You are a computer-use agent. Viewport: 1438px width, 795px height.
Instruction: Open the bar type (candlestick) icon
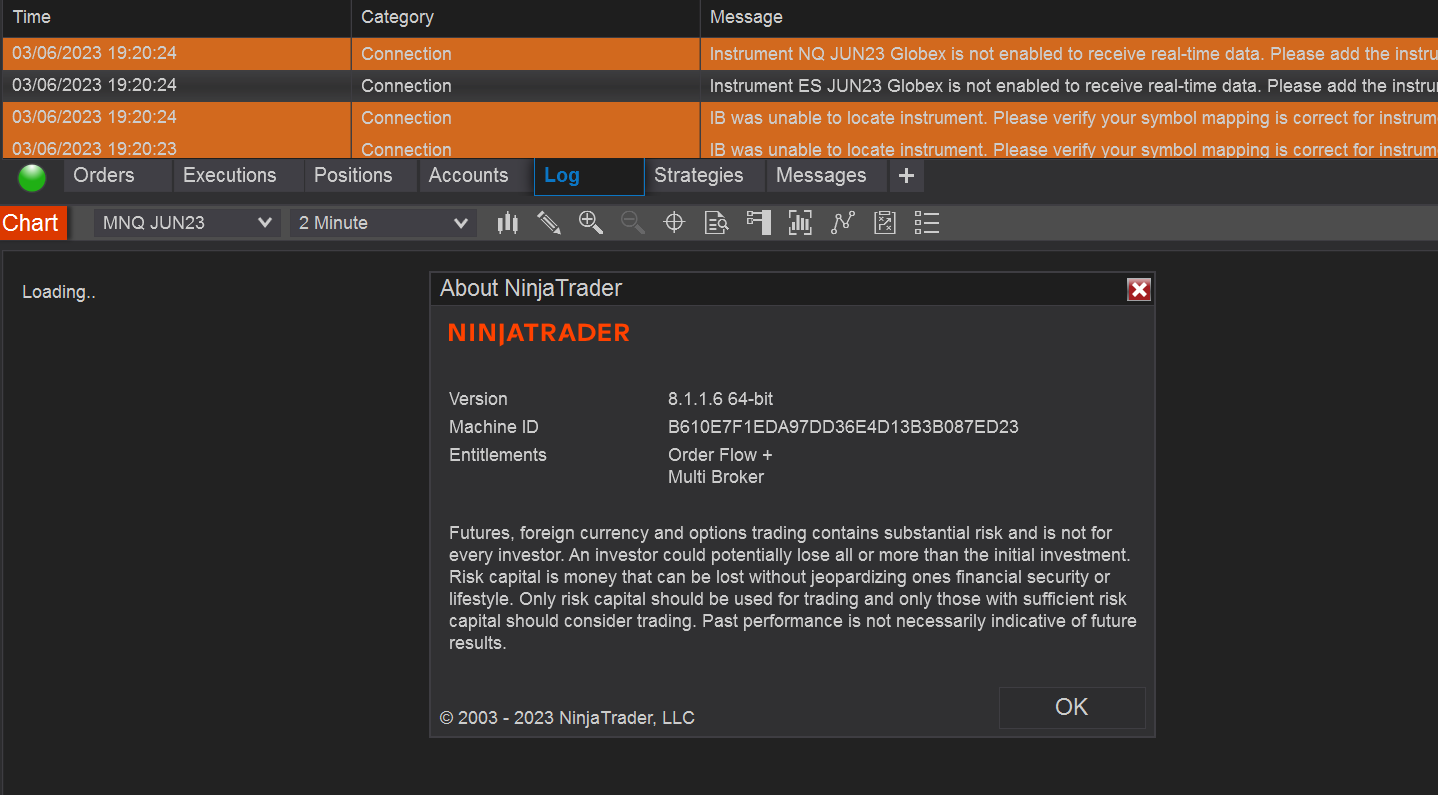pos(508,223)
